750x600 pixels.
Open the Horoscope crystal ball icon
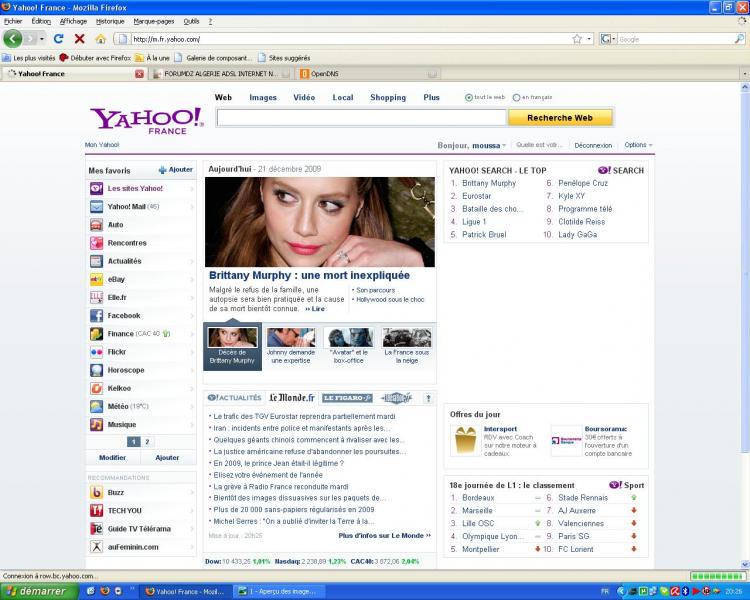tap(96, 370)
